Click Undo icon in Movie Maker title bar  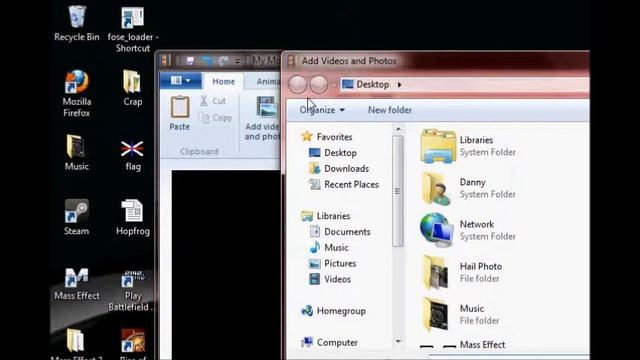click(x=207, y=61)
